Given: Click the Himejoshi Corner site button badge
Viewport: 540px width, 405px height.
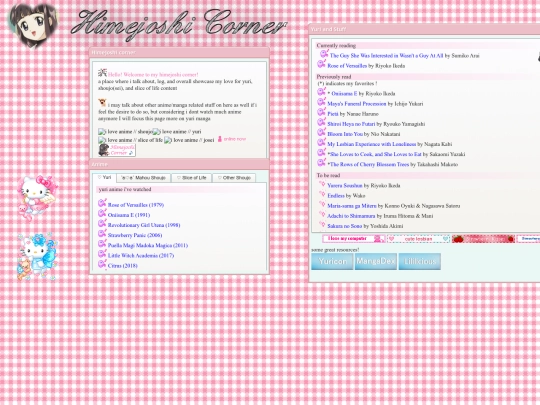Looking at the screenshot, I should (117, 150).
